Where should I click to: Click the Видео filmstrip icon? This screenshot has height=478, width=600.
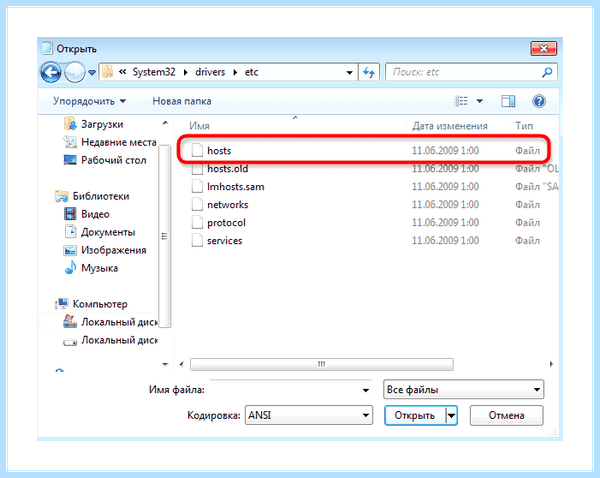tap(70, 214)
